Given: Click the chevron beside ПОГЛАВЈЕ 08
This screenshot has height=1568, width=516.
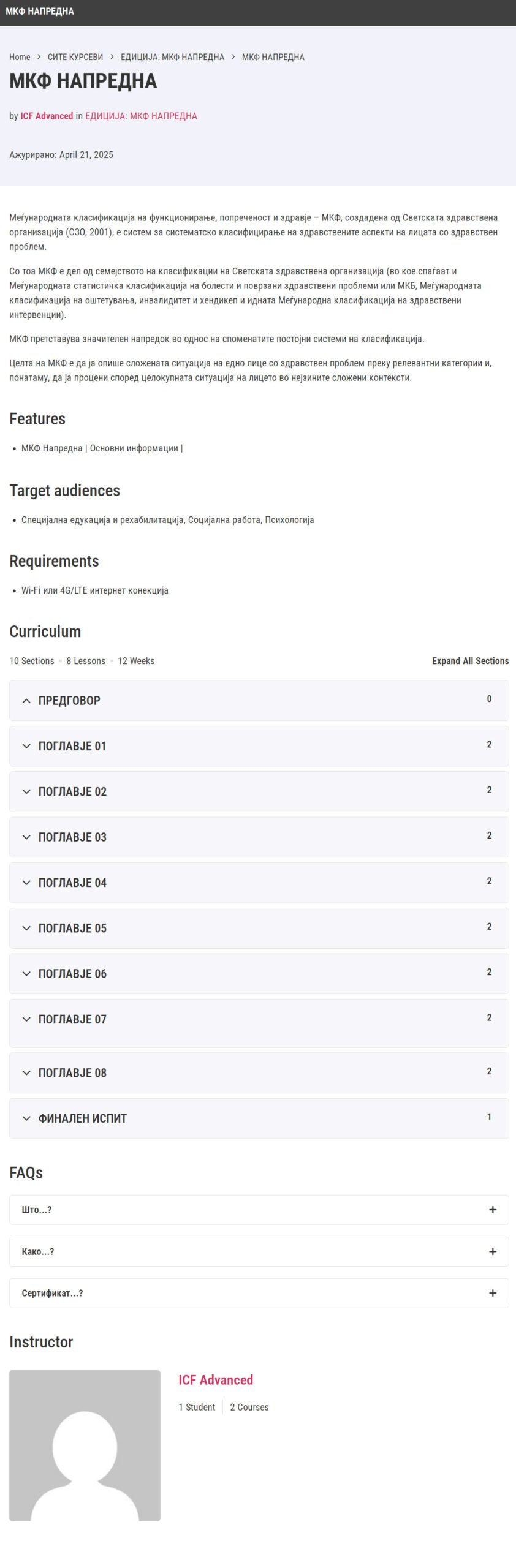Looking at the screenshot, I should click(x=26, y=1072).
